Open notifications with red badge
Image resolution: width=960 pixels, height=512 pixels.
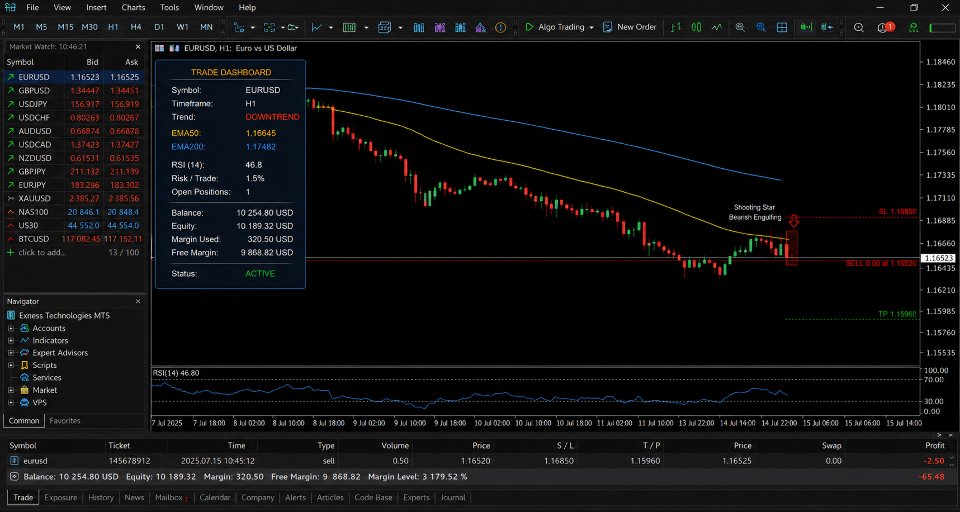pyautogui.click(x=885, y=28)
